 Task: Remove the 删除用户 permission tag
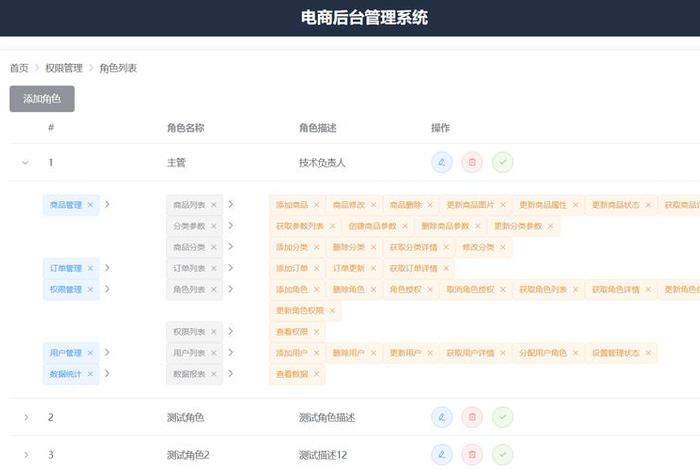(x=373, y=353)
